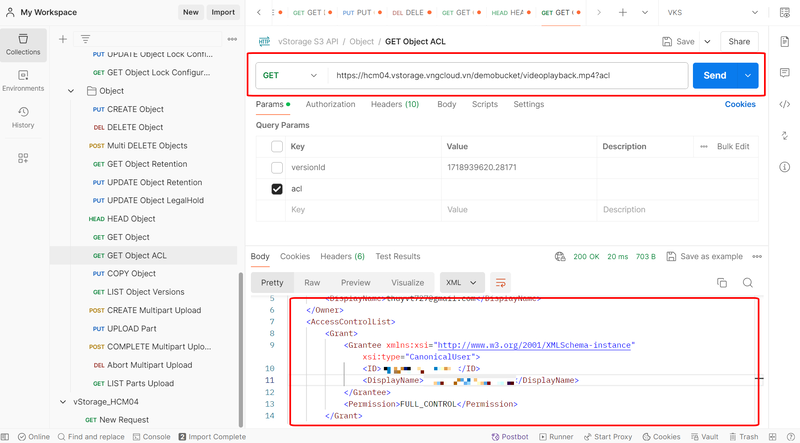Toggle the select-all checkbox in Key header
800x443 pixels.
(x=277, y=147)
